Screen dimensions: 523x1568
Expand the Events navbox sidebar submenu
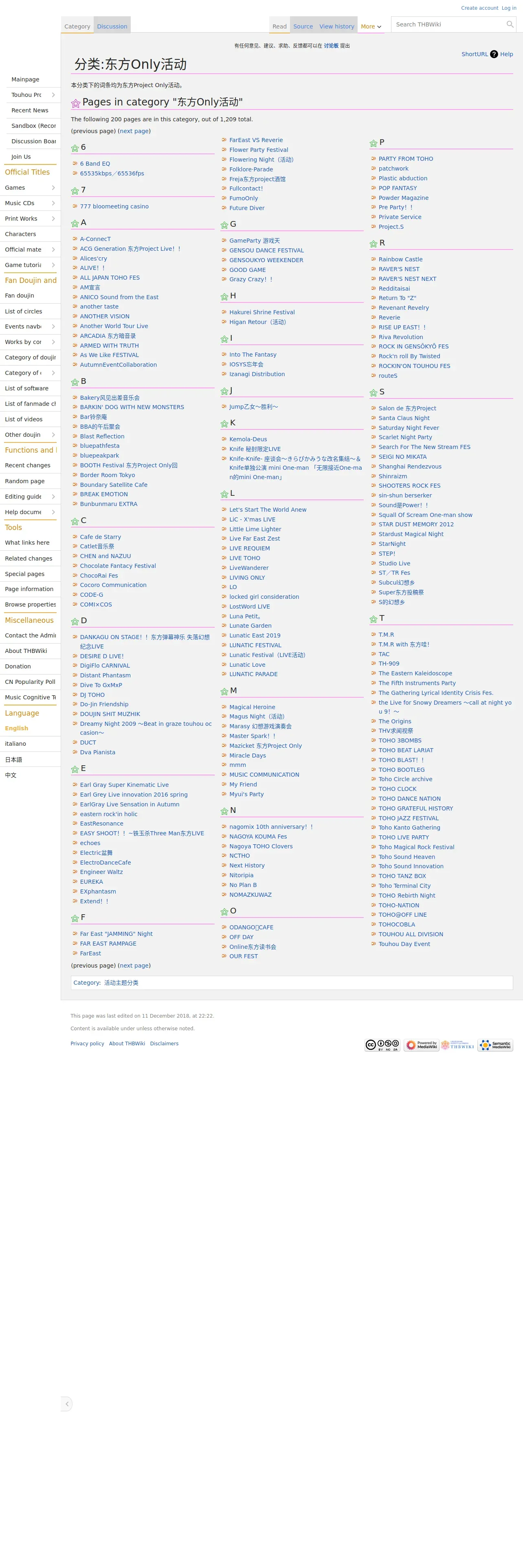53,326
